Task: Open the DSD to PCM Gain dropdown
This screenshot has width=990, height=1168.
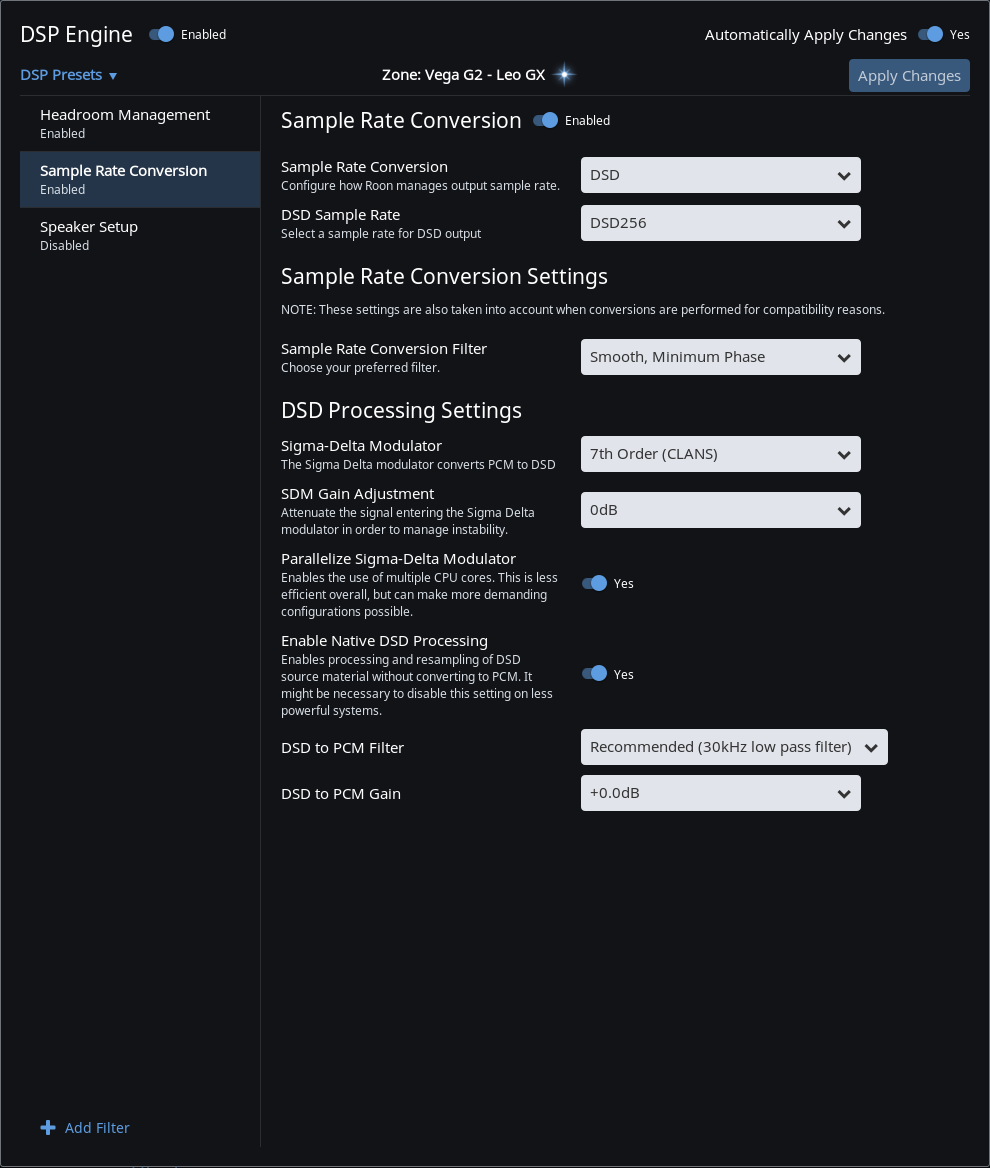Action: (x=720, y=793)
